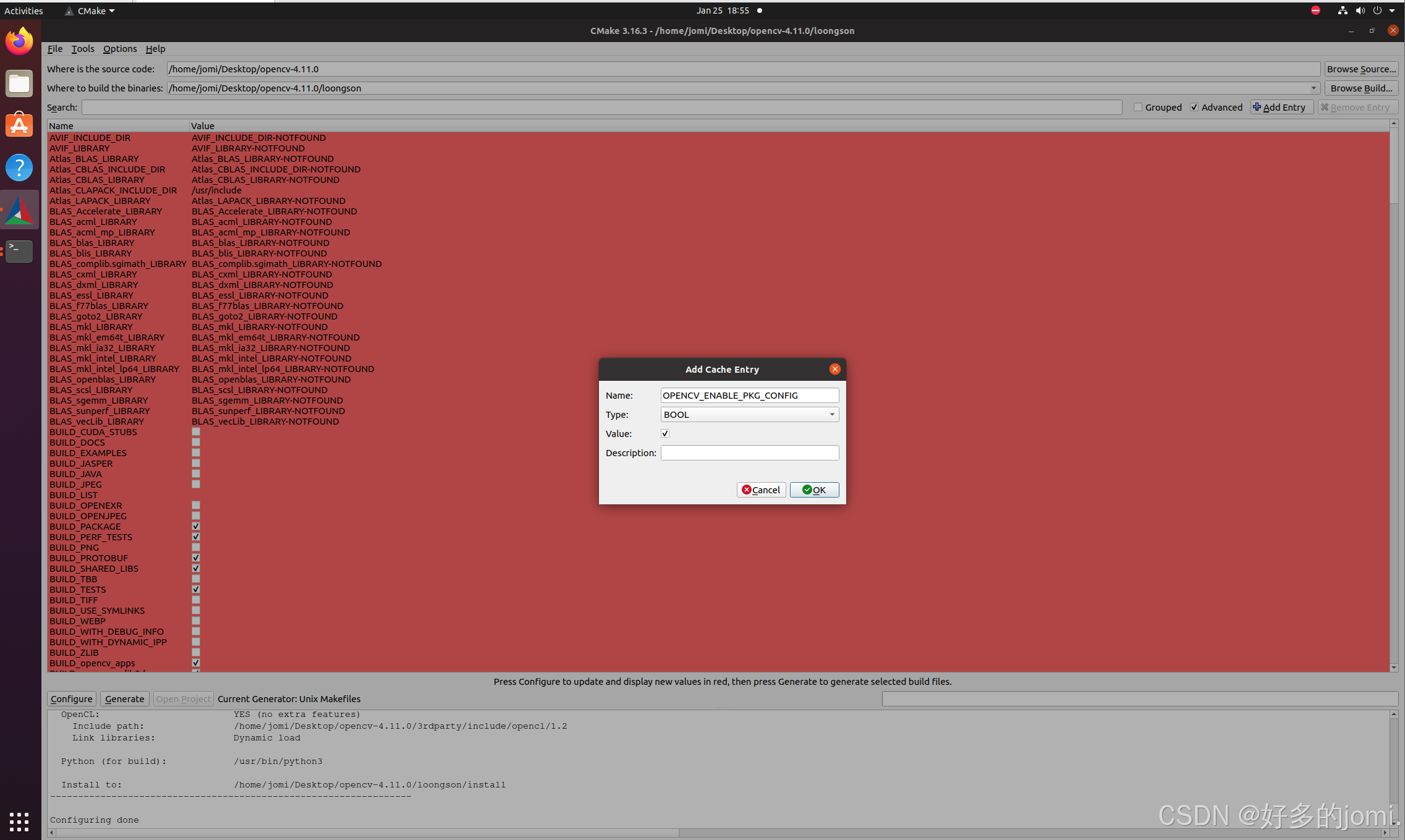Viewport: 1405px width, 840px height.
Task: Show Applications grid icon
Action: click(19, 821)
